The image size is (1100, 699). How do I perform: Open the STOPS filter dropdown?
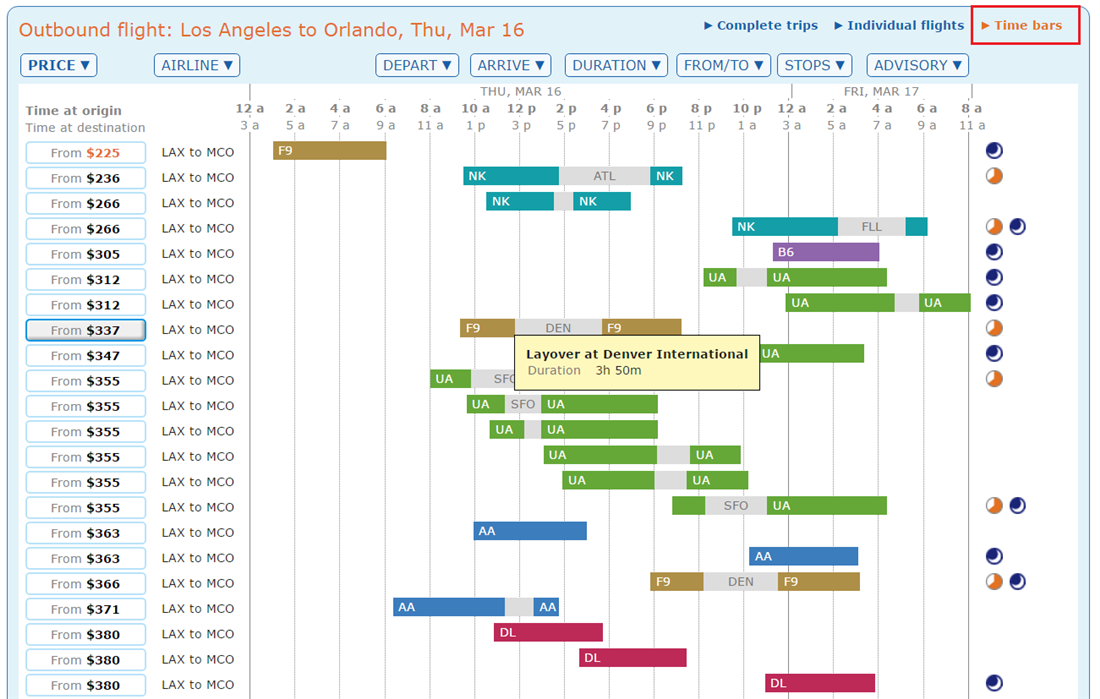(814, 65)
